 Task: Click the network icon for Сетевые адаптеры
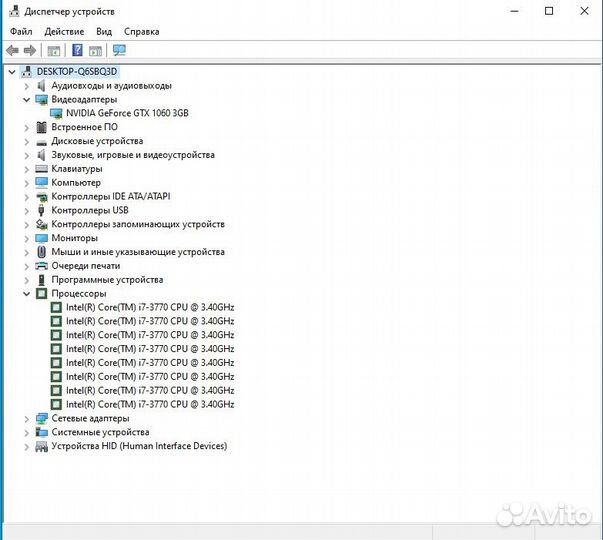[x=42, y=418]
